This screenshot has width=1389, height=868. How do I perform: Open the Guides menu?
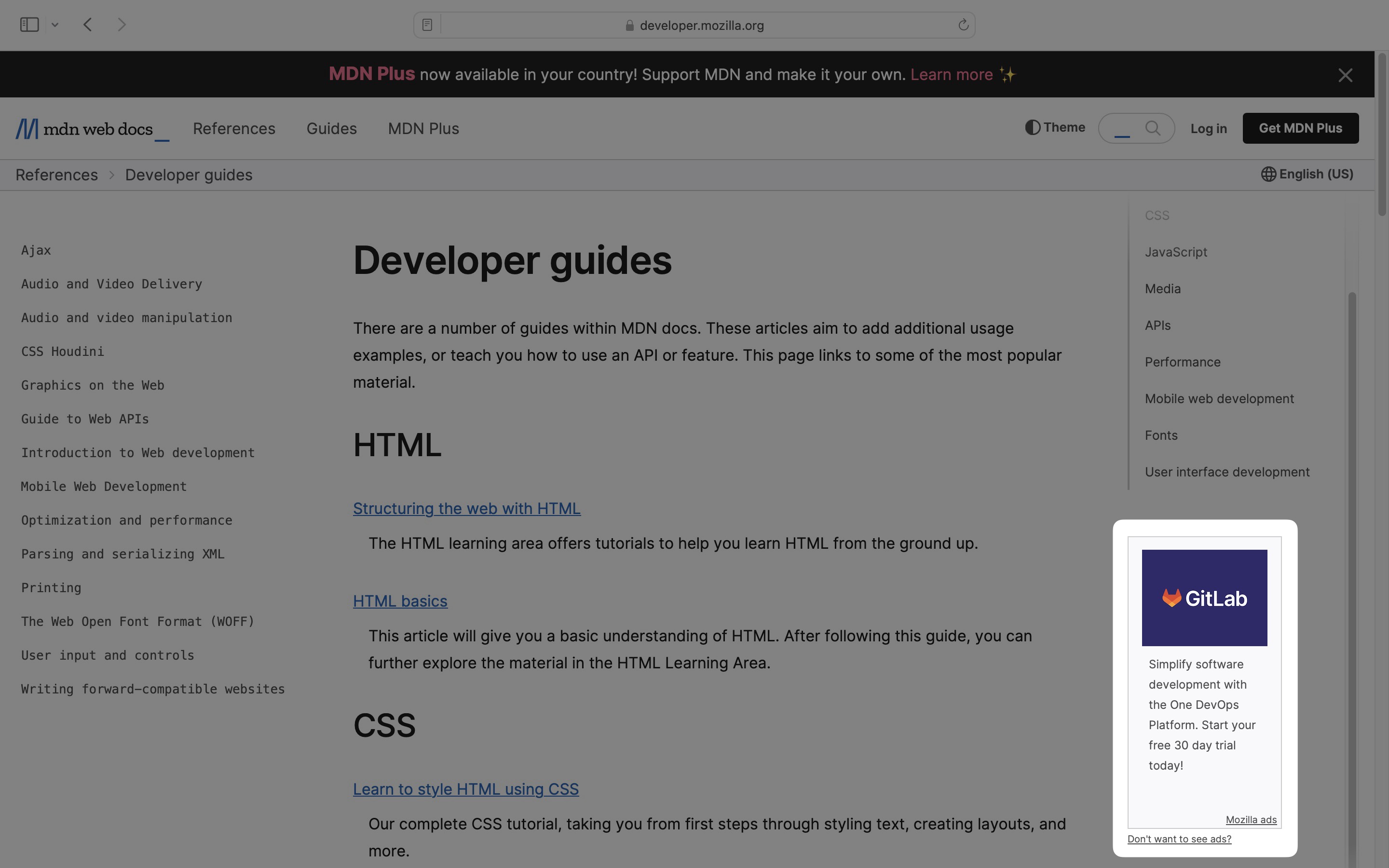(x=331, y=129)
